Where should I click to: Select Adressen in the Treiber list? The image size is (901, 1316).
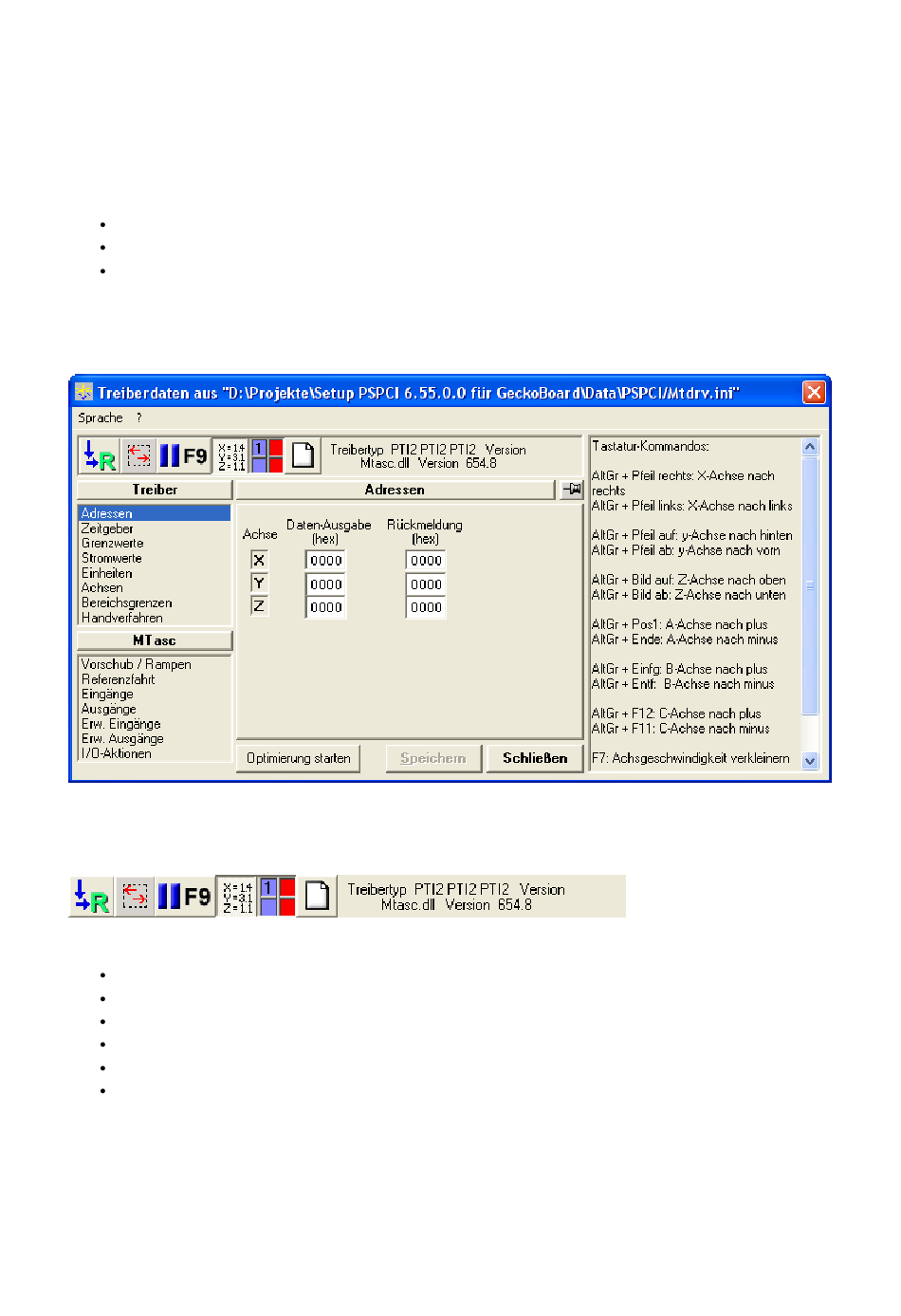[155, 513]
